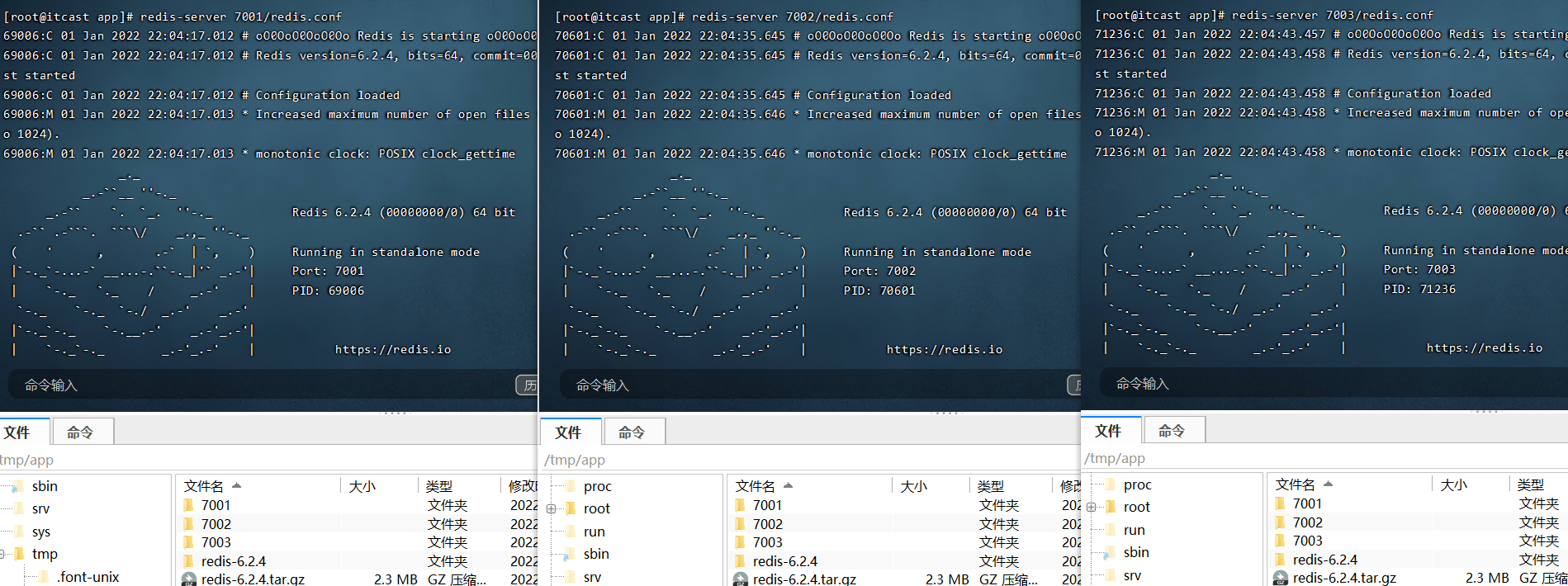This screenshot has width=1568, height=586.
Task: Toggle sort arrow beside 文件名 in middle pane
Action: (x=788, y=485)
